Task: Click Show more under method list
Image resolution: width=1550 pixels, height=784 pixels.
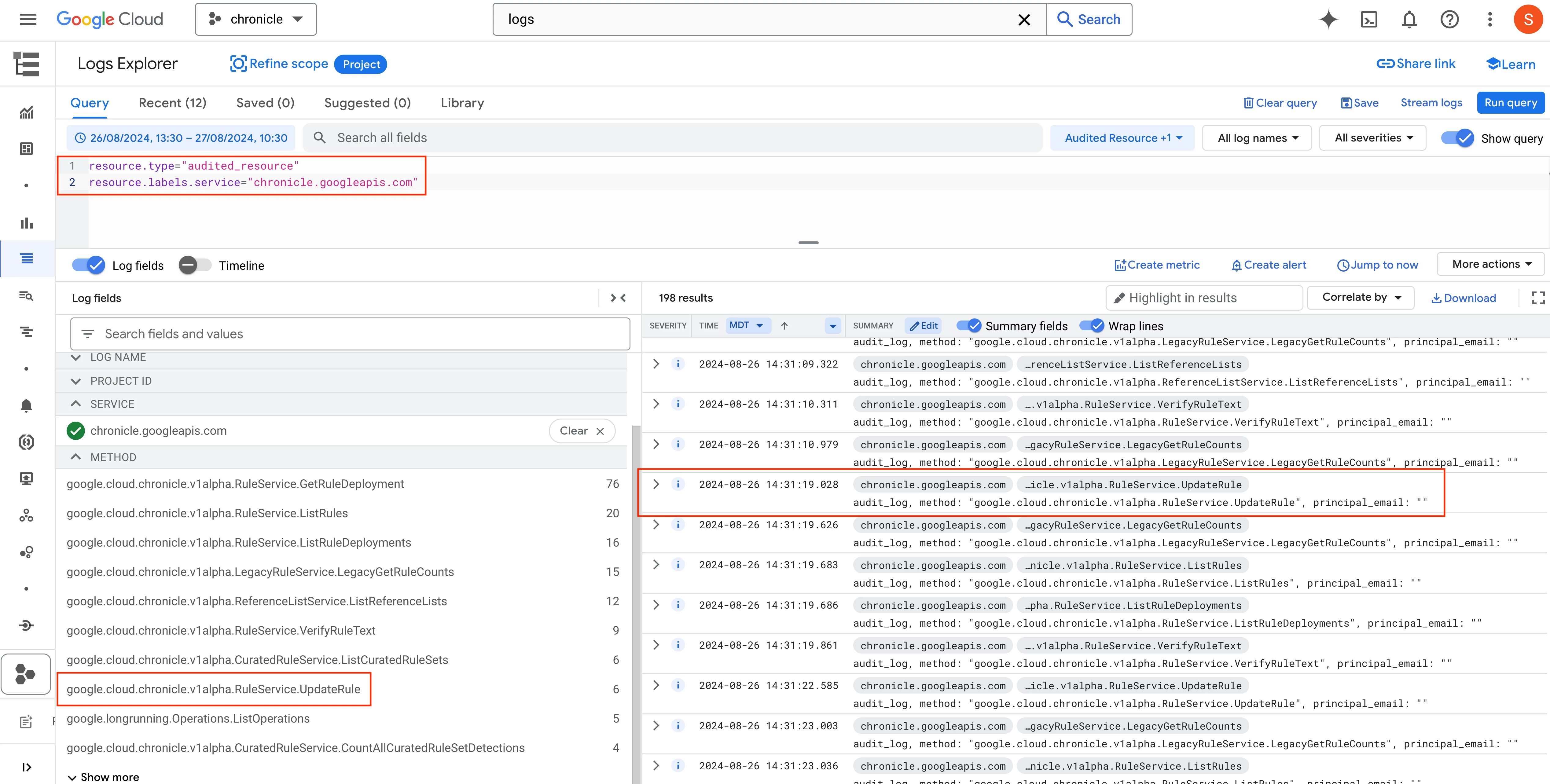Action: [104, 777]
